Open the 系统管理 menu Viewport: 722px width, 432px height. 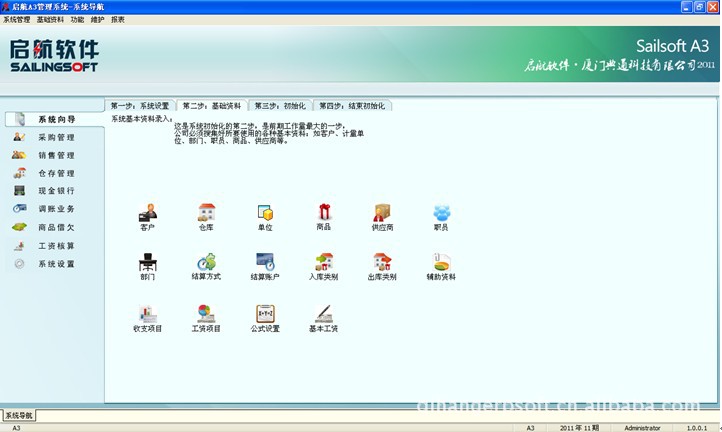pos(17,19)
